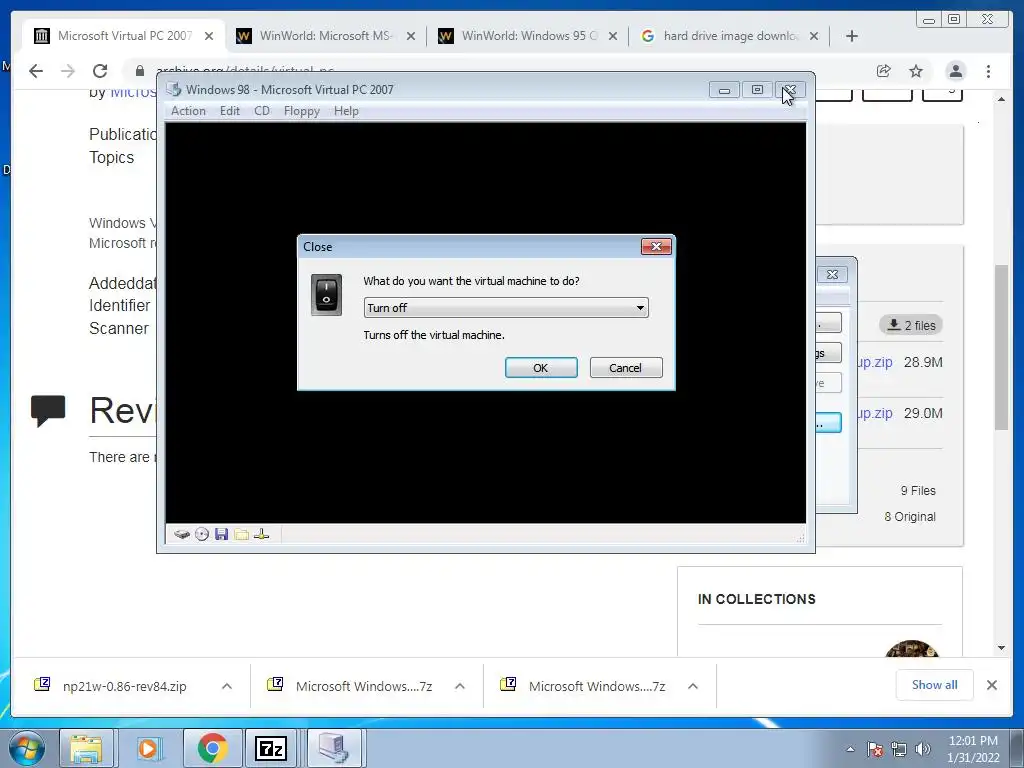Viewport: 1024px width, 768px height.
Task: Open the Help menu in Virtual PC
Action: (x=346, y=111)
